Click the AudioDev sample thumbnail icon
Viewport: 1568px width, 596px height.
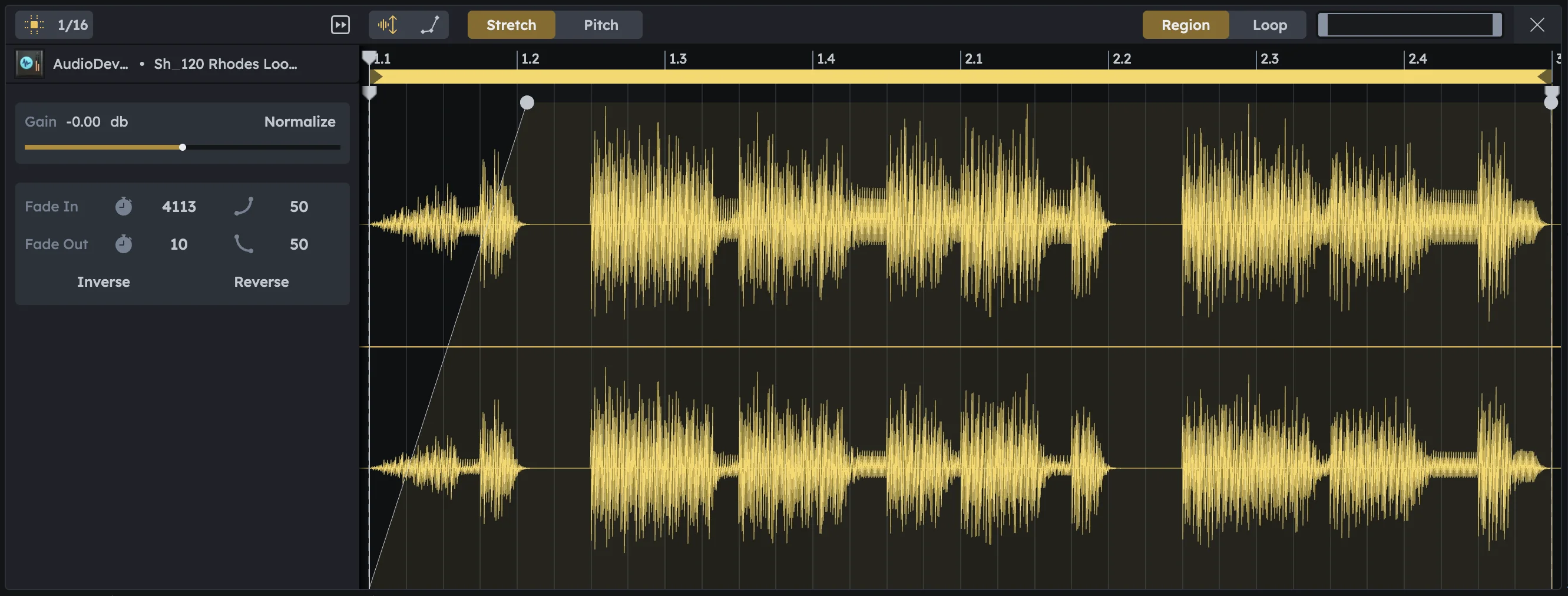click(x=28, y=64)
